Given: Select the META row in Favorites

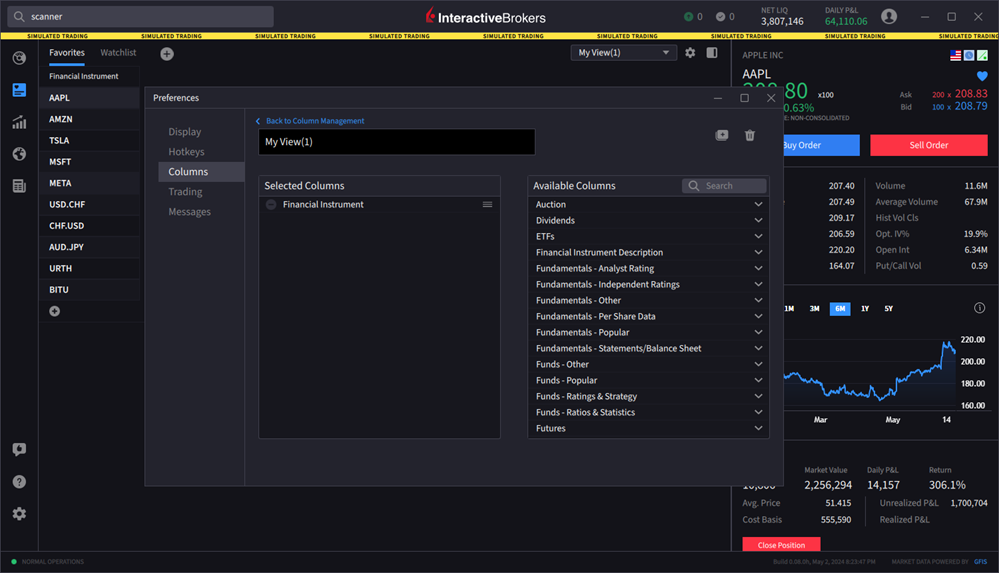Looking at the screenshot, I should pyautogui.click(x=89, y=184).
